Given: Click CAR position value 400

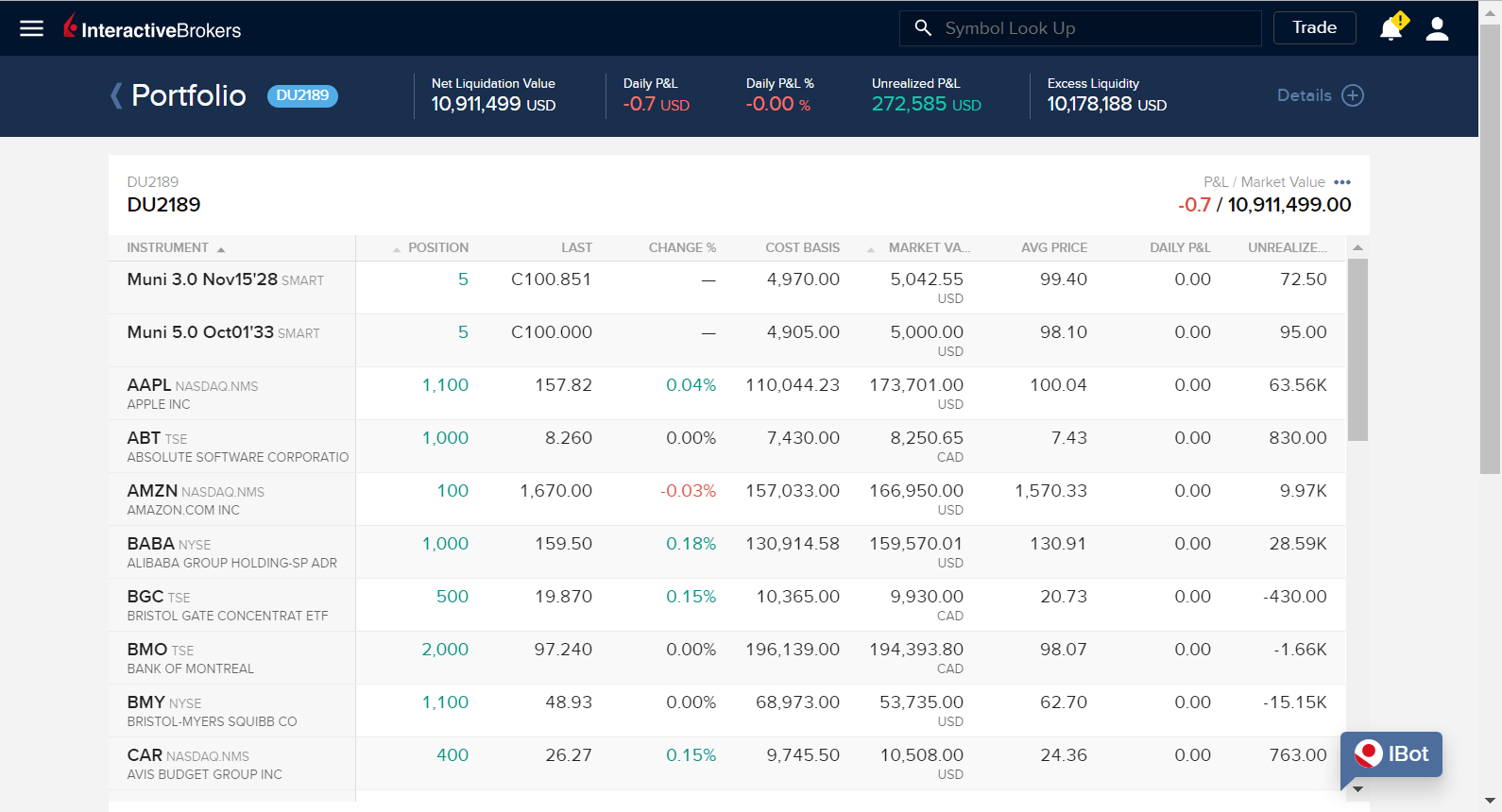Looking at the screenshot, I should 452,755.
